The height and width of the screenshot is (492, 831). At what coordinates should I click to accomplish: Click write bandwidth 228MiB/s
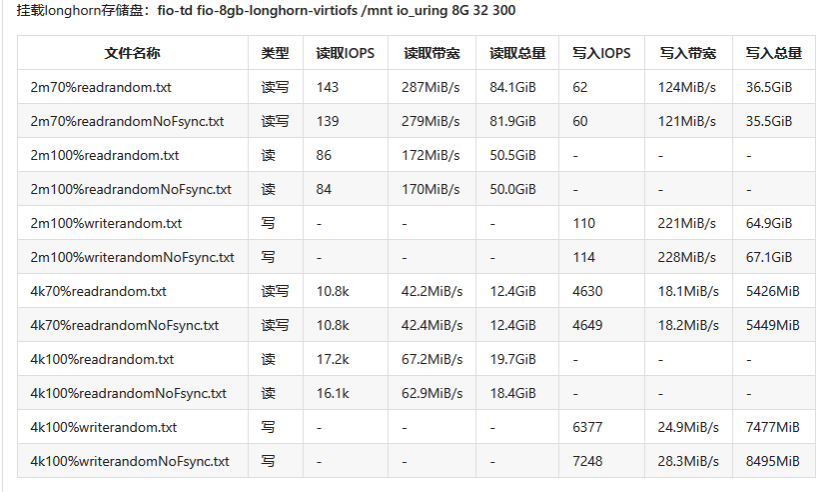(687, 257)
